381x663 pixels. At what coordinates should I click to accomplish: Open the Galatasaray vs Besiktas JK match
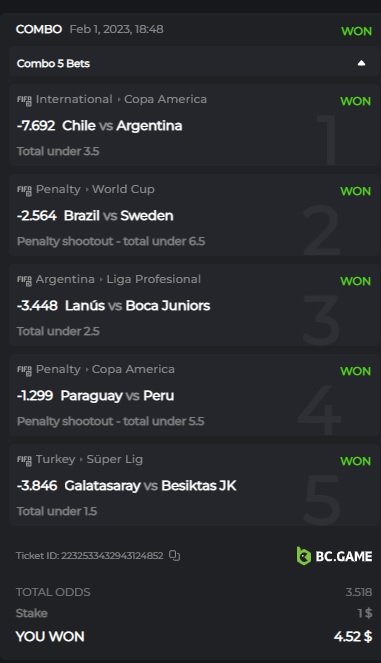point(150,486)
